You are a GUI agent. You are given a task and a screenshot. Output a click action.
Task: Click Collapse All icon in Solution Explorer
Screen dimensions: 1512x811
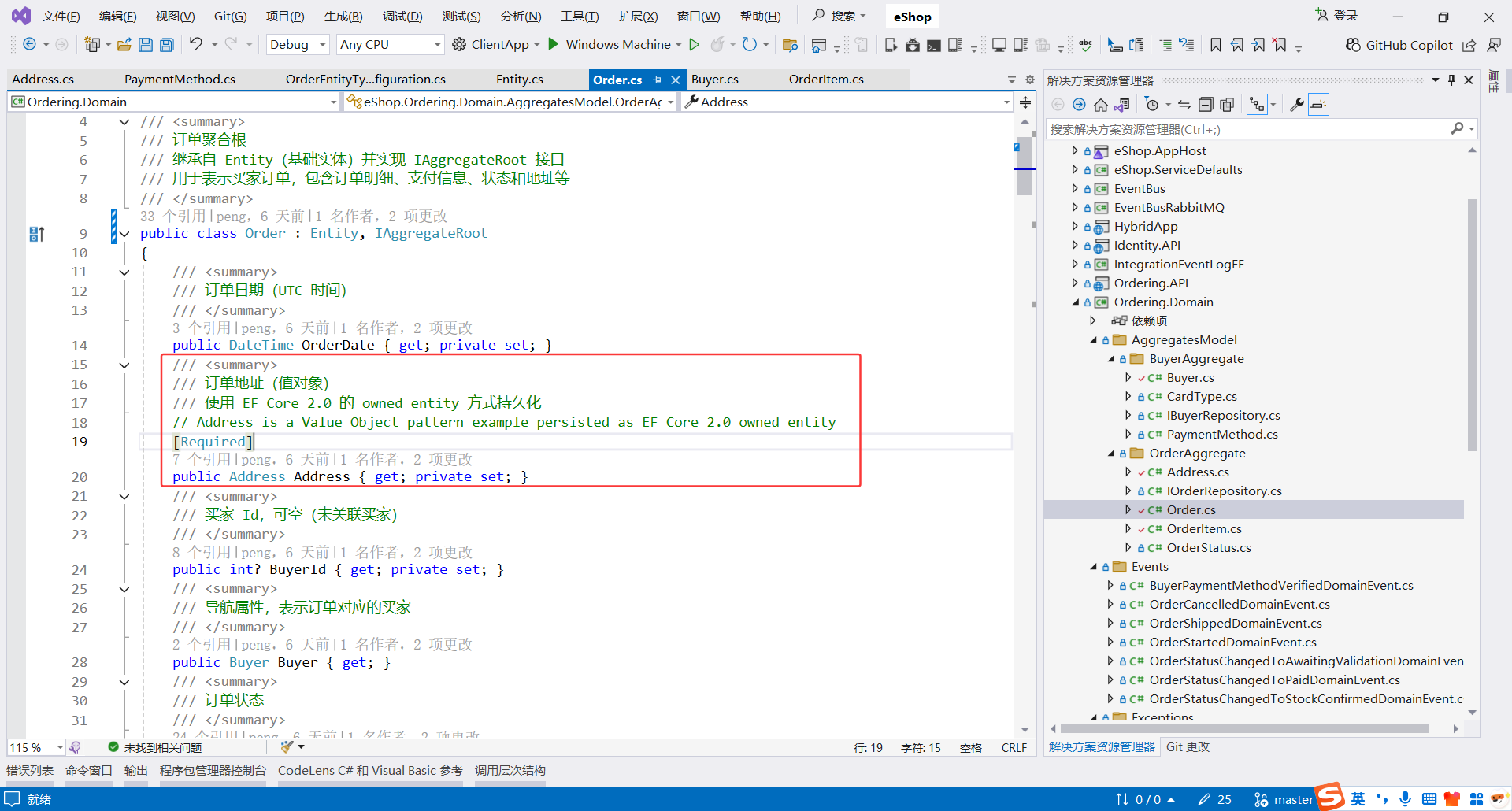[1206, 105]
